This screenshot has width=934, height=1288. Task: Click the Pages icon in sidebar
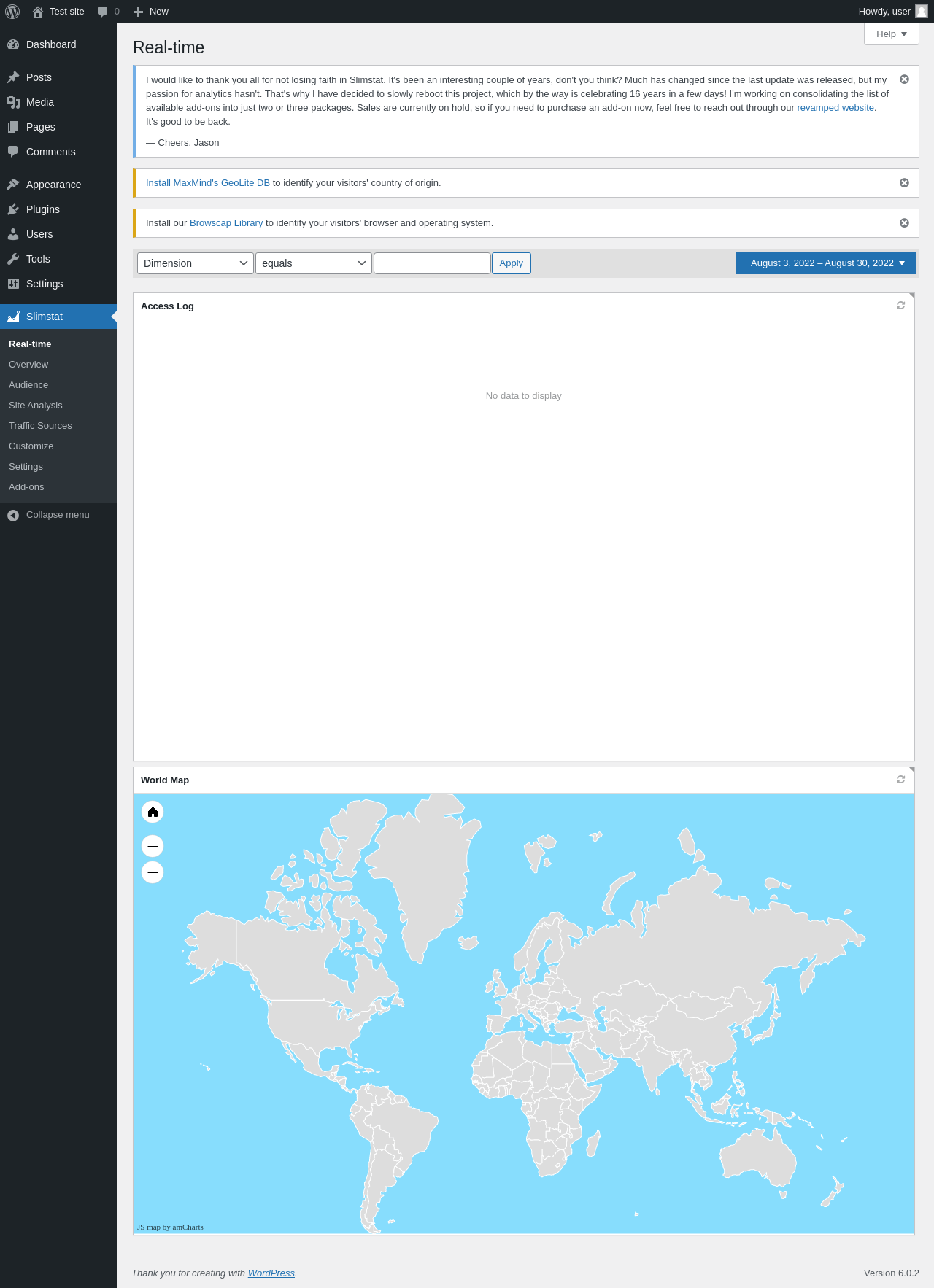[13, 127]
